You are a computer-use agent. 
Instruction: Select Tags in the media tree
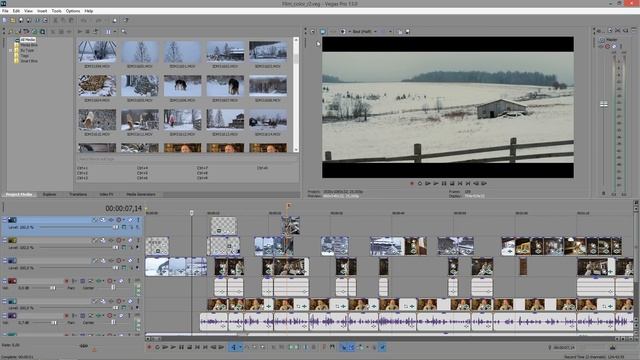click(x=24, y=56)
